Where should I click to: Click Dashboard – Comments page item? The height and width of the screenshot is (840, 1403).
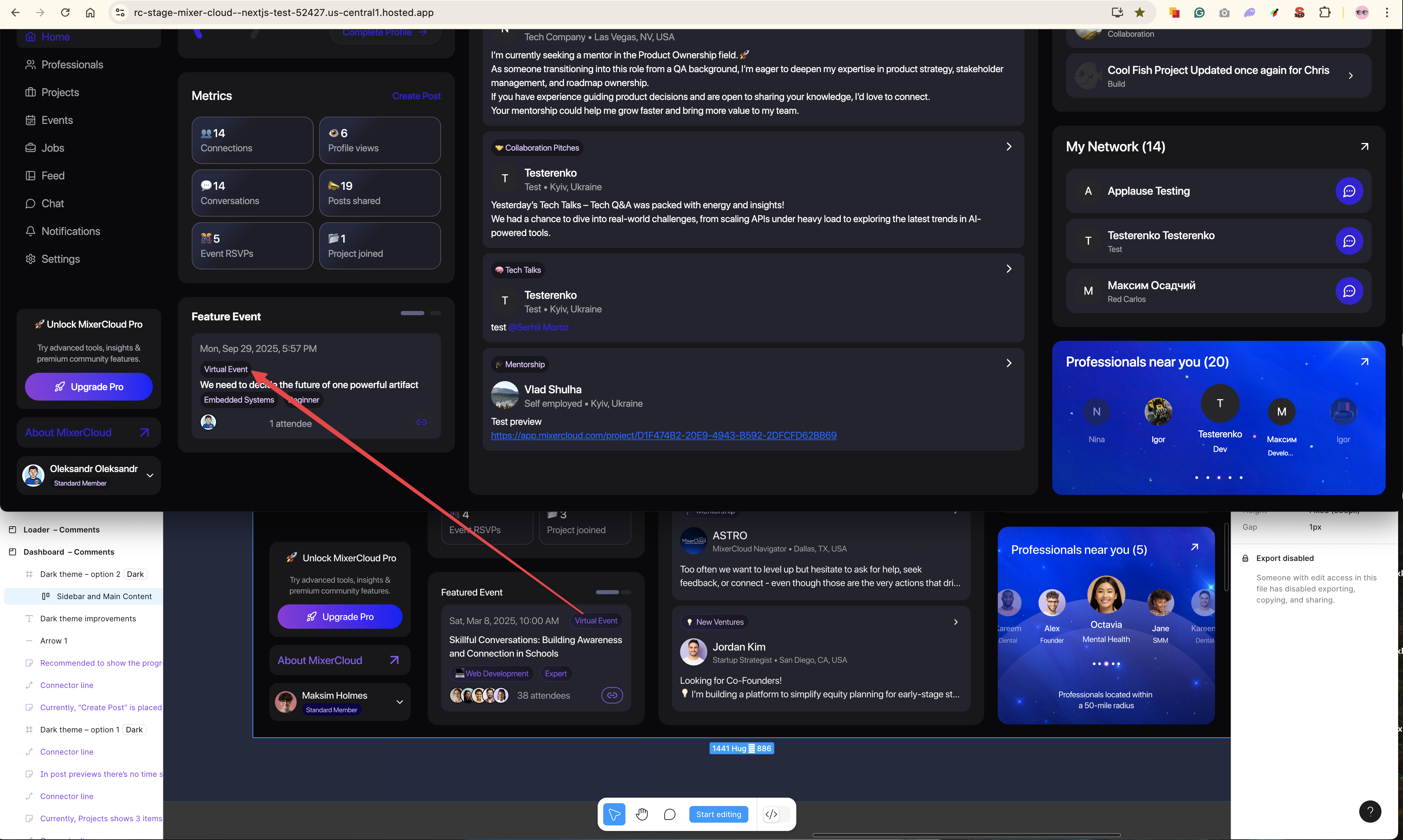click(x=68, y=552)
